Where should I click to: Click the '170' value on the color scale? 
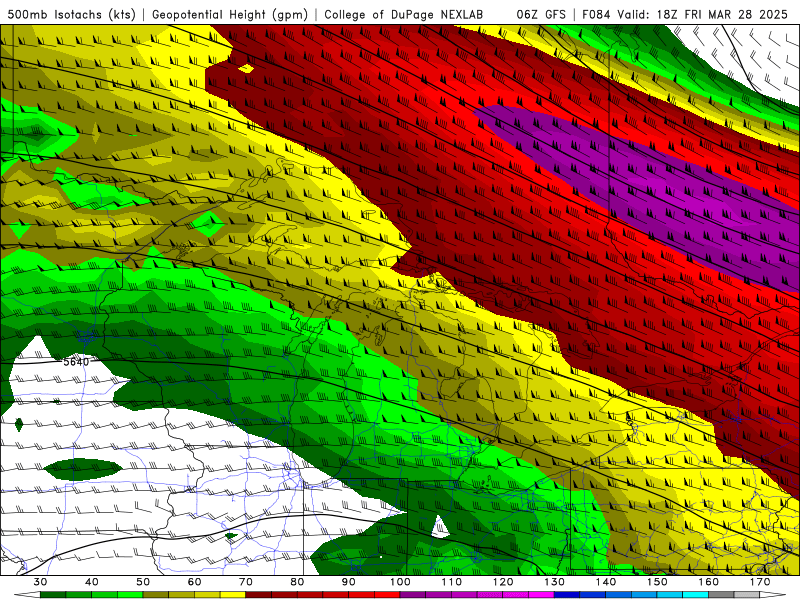pos(760,582)
